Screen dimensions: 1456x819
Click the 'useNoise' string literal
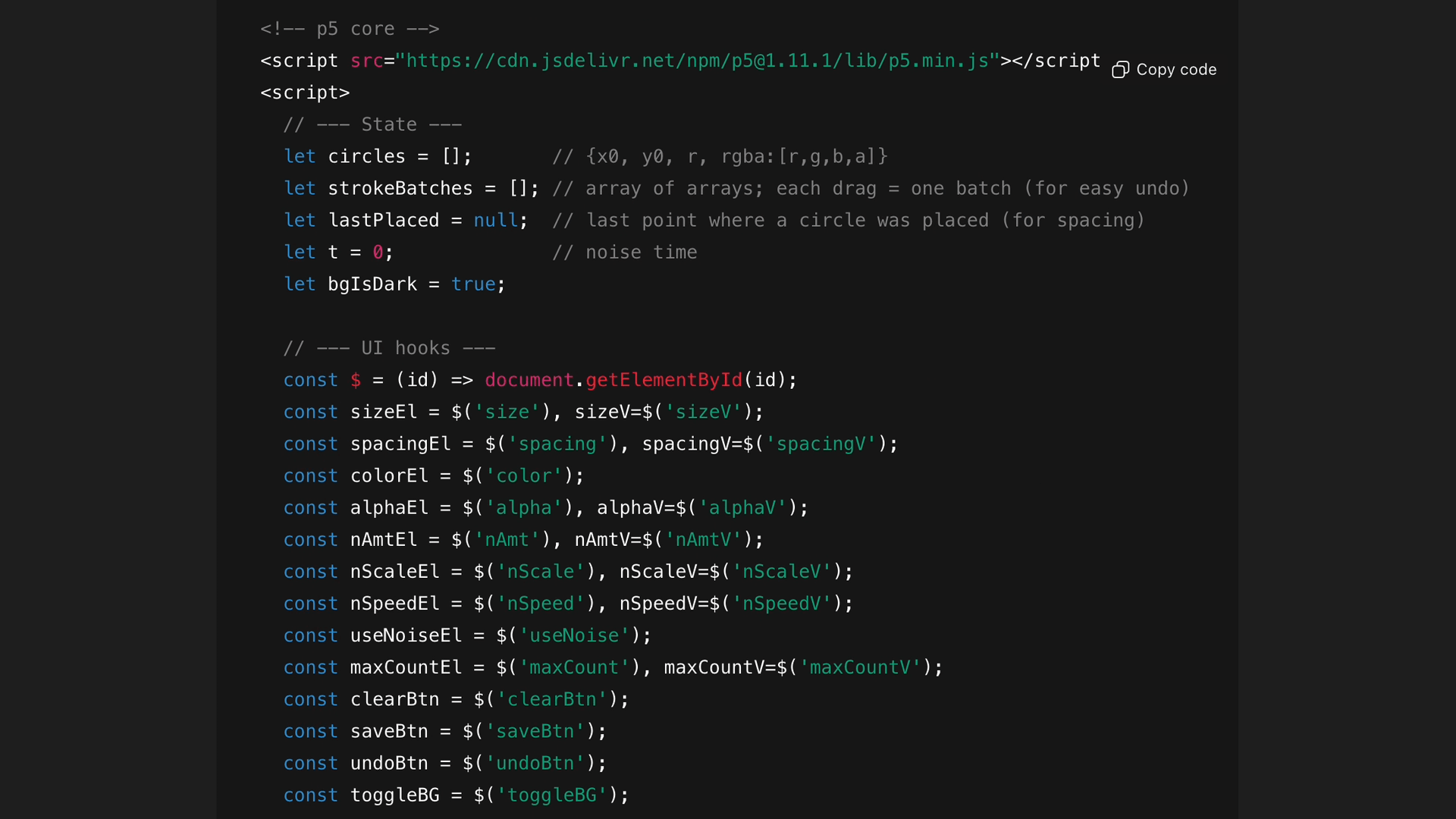click(574, 635)
